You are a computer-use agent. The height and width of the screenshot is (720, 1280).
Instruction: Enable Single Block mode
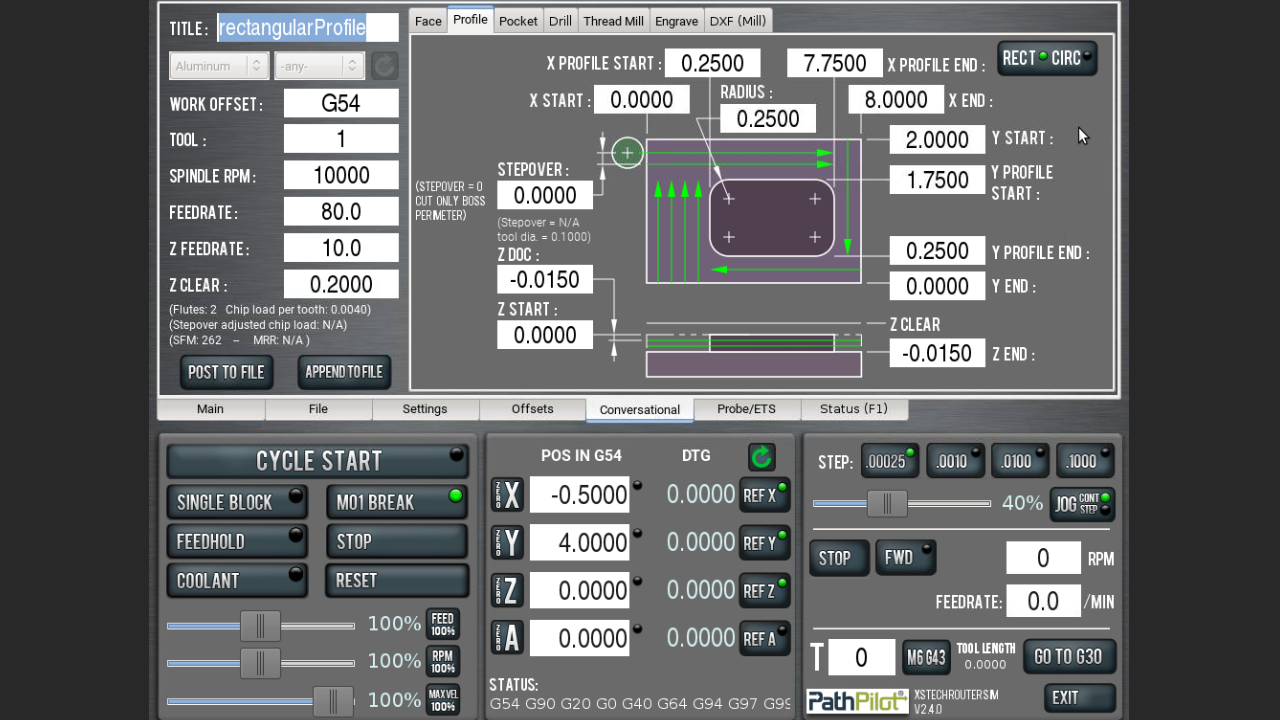coord(237,502)
